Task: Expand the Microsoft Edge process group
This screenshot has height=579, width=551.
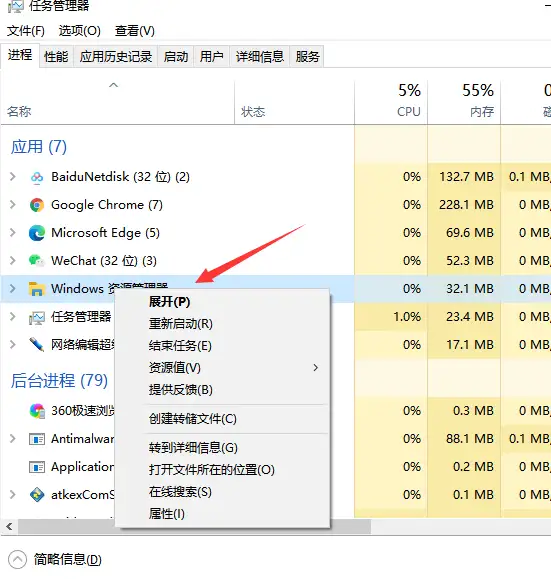Action: pos(13,233)
